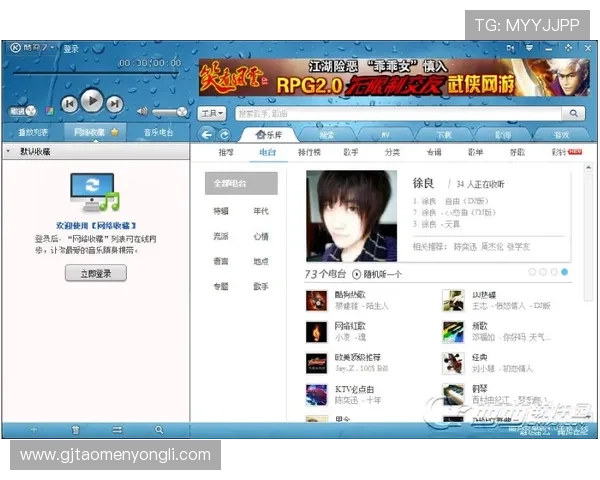Switch to the 音乐电台 tab
The width and height of the screenshot is (600, 480).
(158, 132)
